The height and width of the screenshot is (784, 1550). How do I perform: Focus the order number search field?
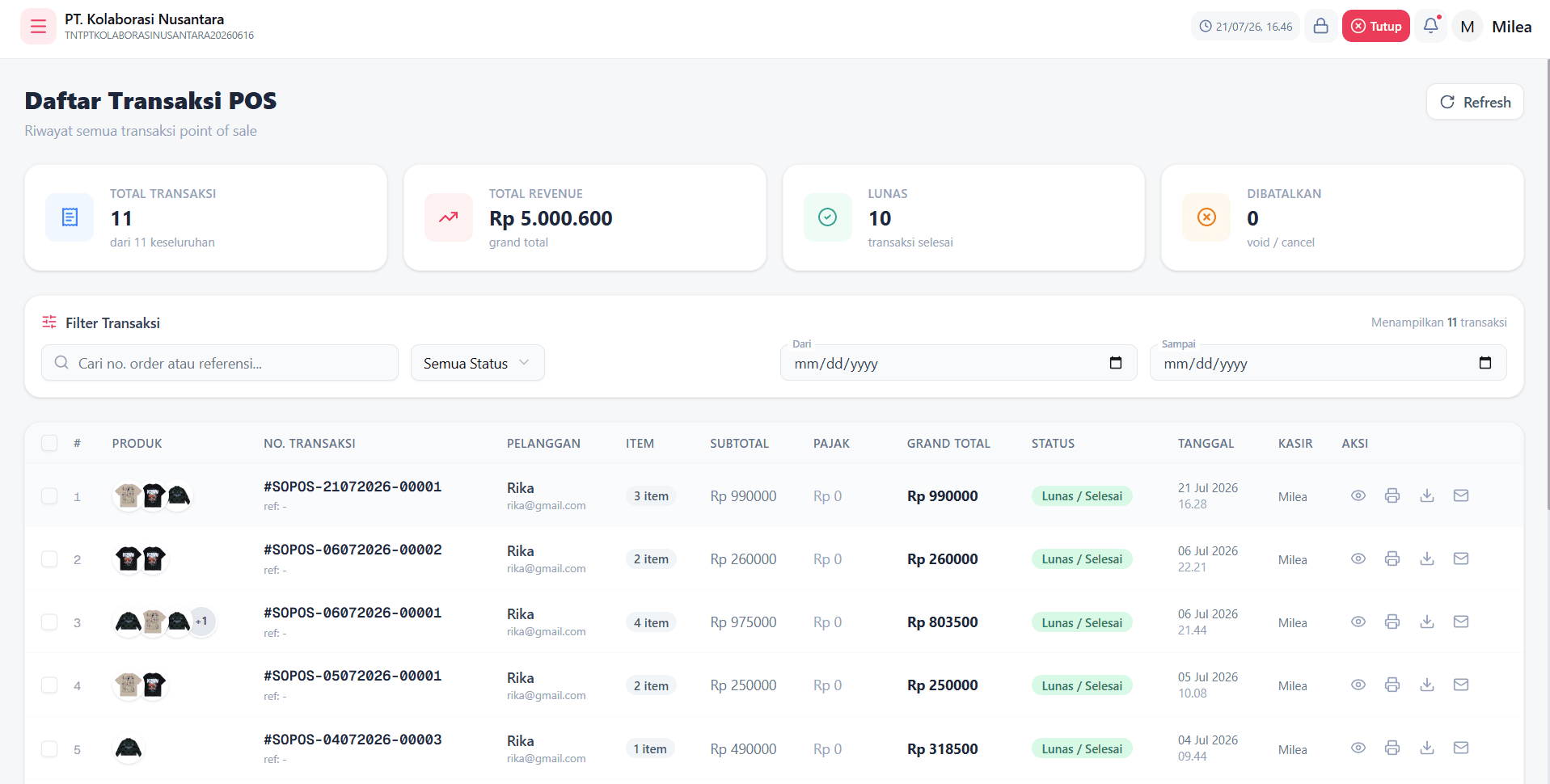(220, 363)
